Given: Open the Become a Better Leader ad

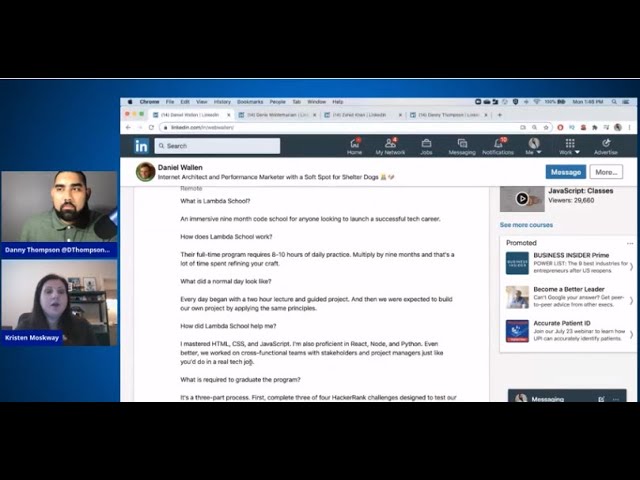Looking at the screenshot, I should coord(569,289).
